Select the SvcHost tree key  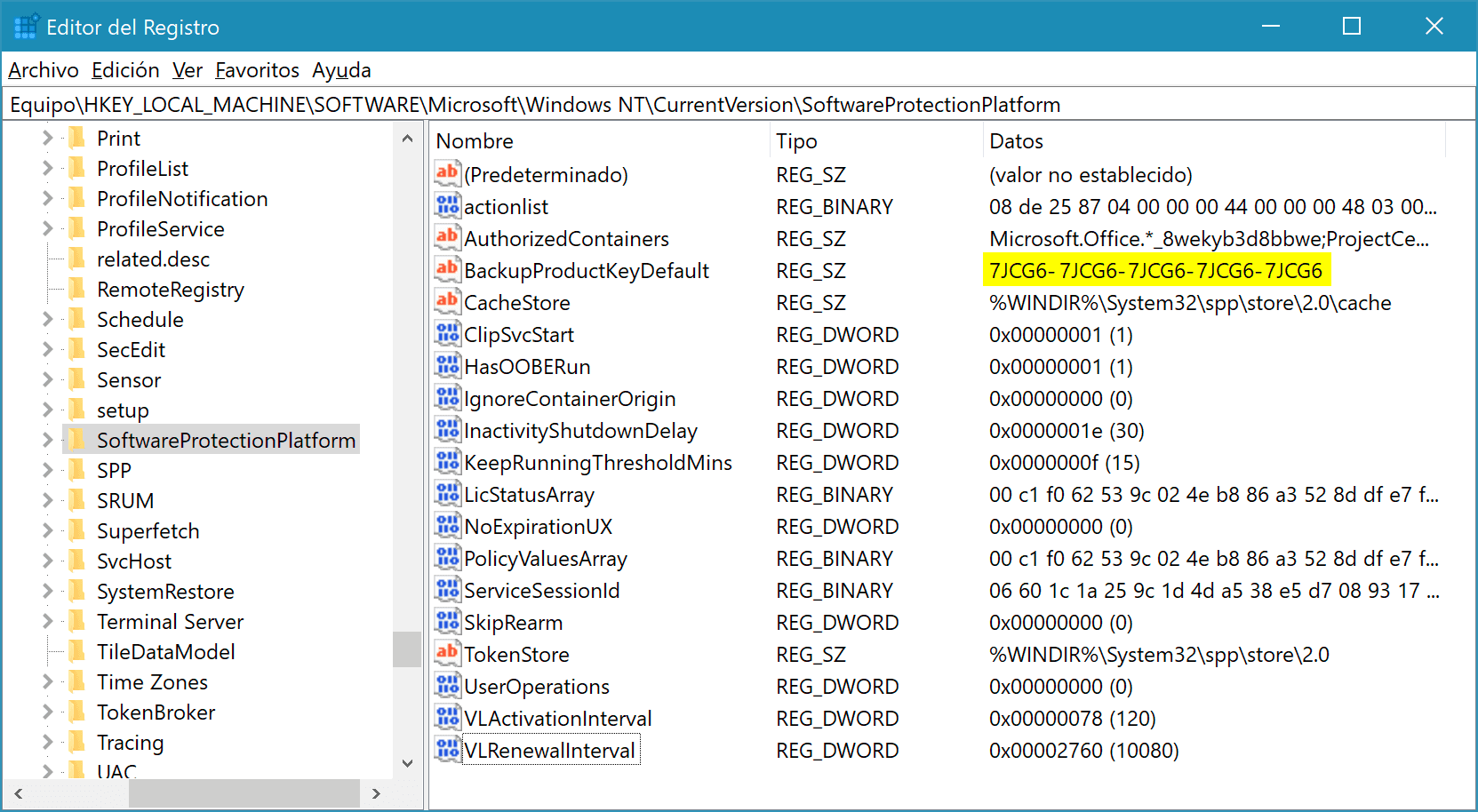[x=134, y=561]
